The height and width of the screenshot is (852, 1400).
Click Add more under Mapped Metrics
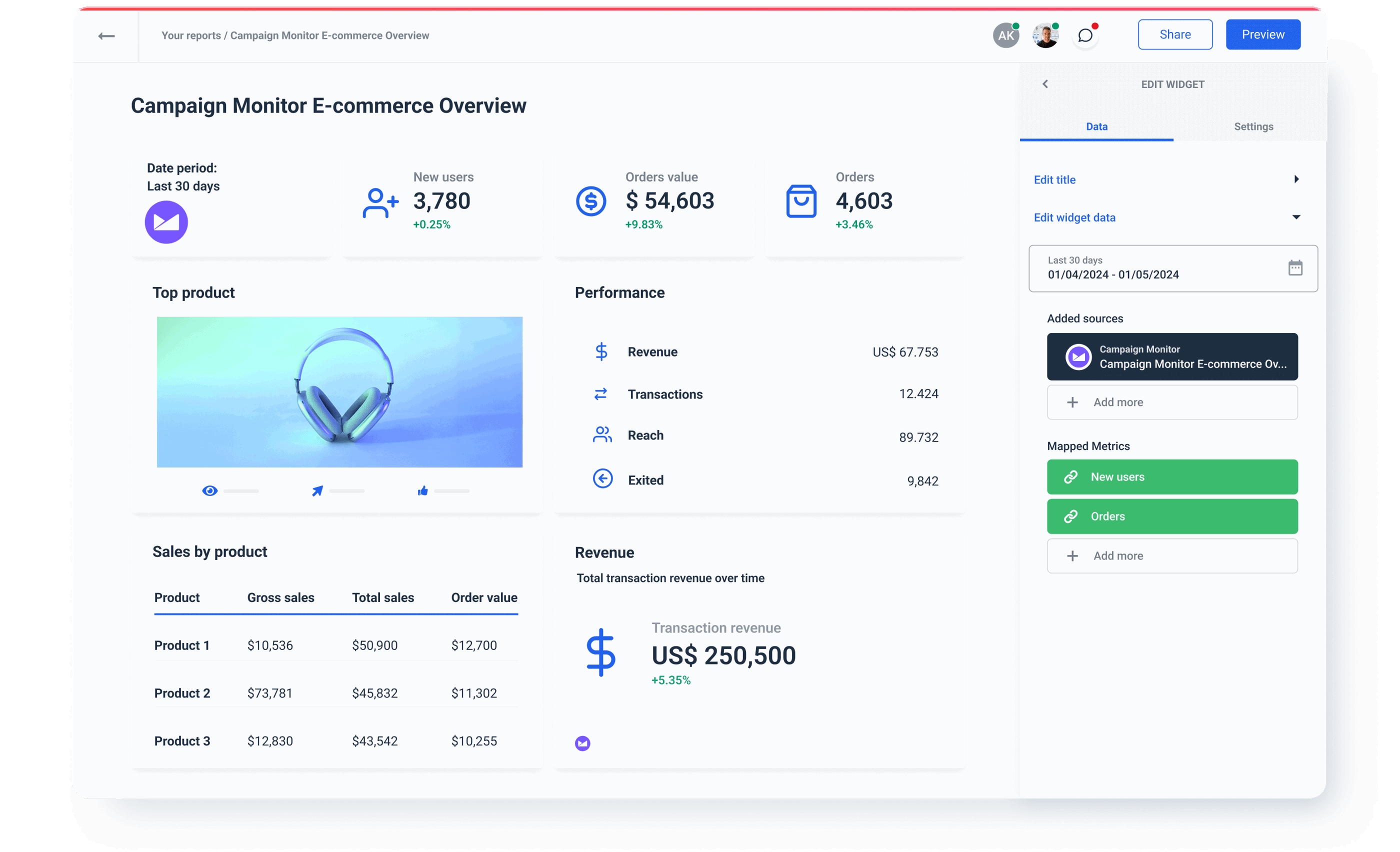[x=1171, y=555]
